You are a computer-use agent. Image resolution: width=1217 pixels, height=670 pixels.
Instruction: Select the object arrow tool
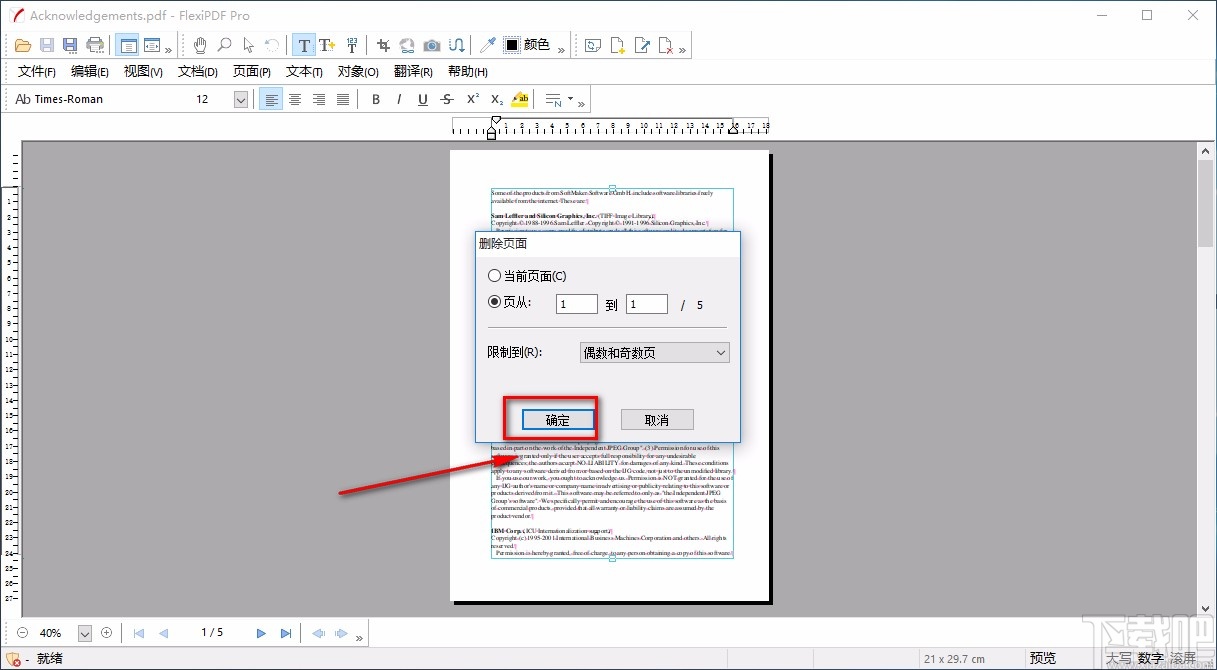pos(246,44)
